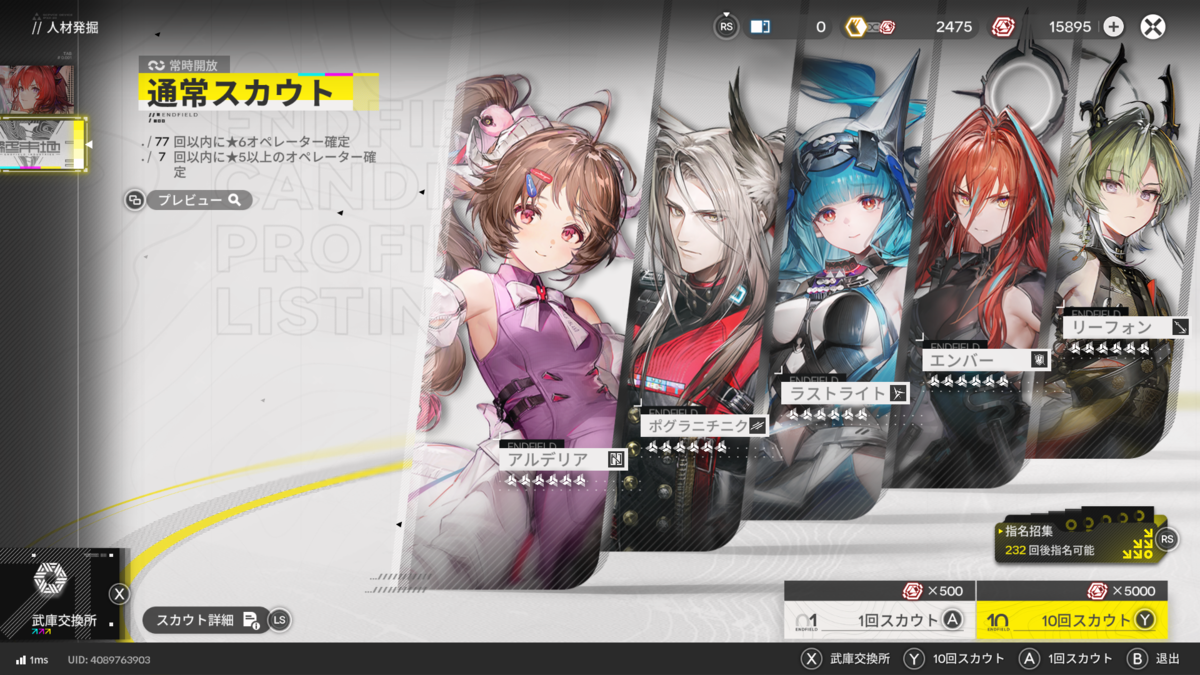Click the class icon beside ラストライト name
Image resolution: width=1200 pixels, height=675 pixels.
898,393
